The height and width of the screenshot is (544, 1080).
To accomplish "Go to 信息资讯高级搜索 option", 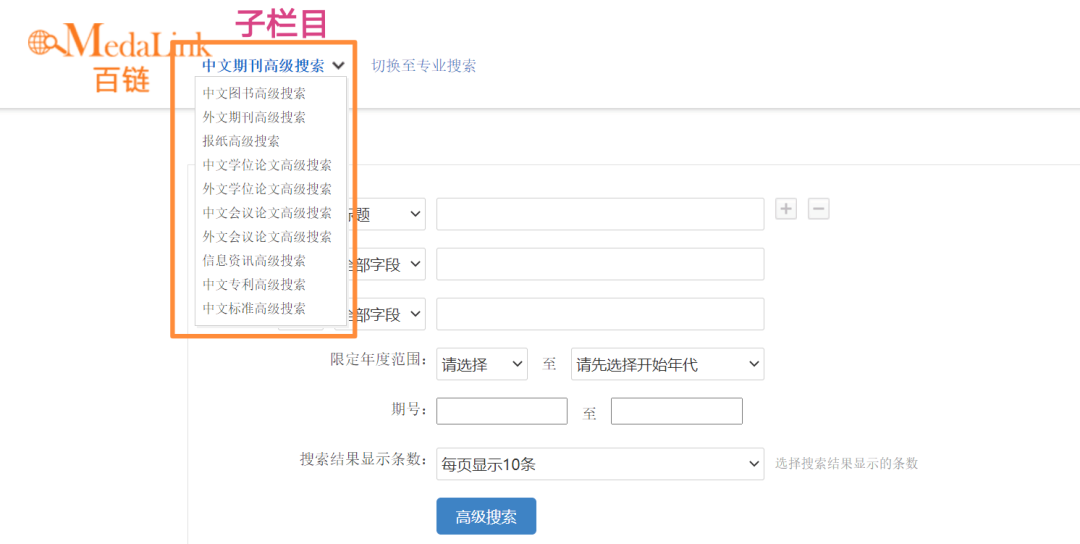I will [x=254, y=261].
